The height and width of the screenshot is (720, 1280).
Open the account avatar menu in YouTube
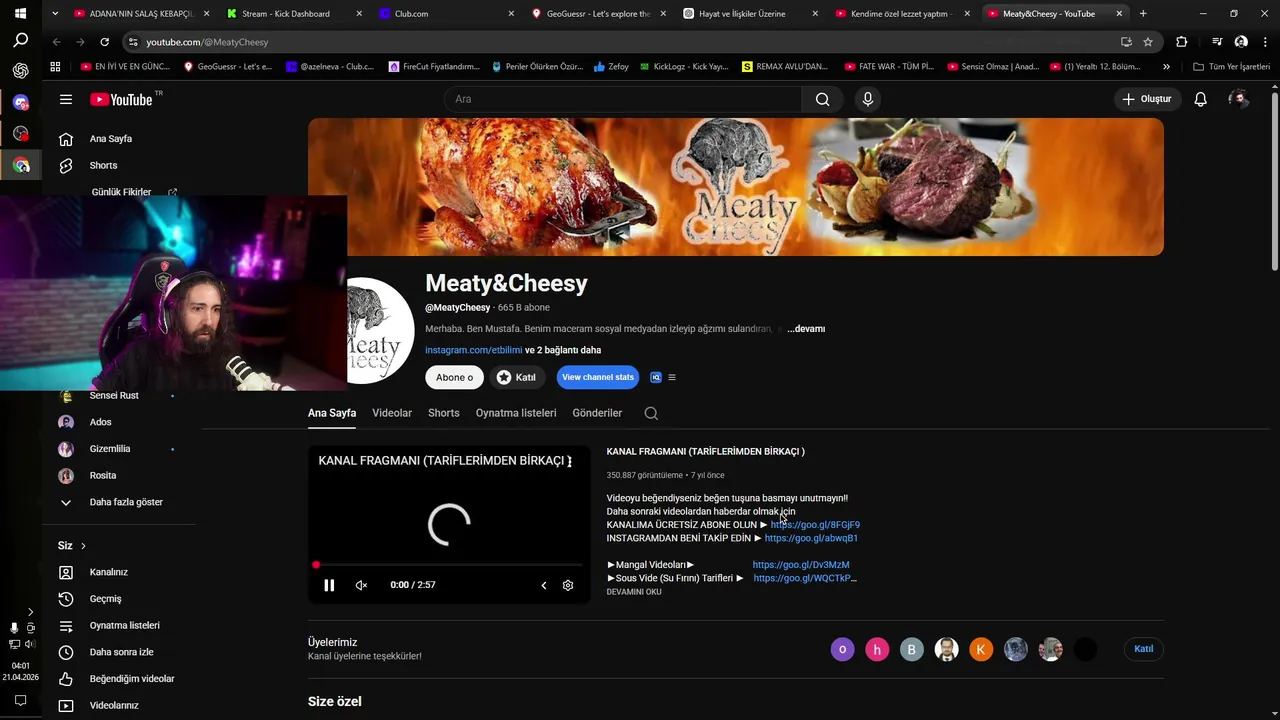[1239, 99]
